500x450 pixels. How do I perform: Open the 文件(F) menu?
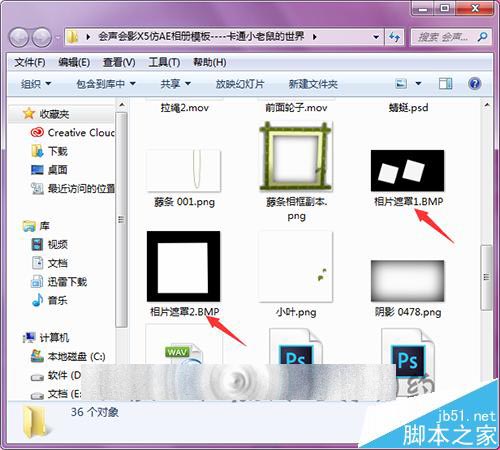click(30, 62)
